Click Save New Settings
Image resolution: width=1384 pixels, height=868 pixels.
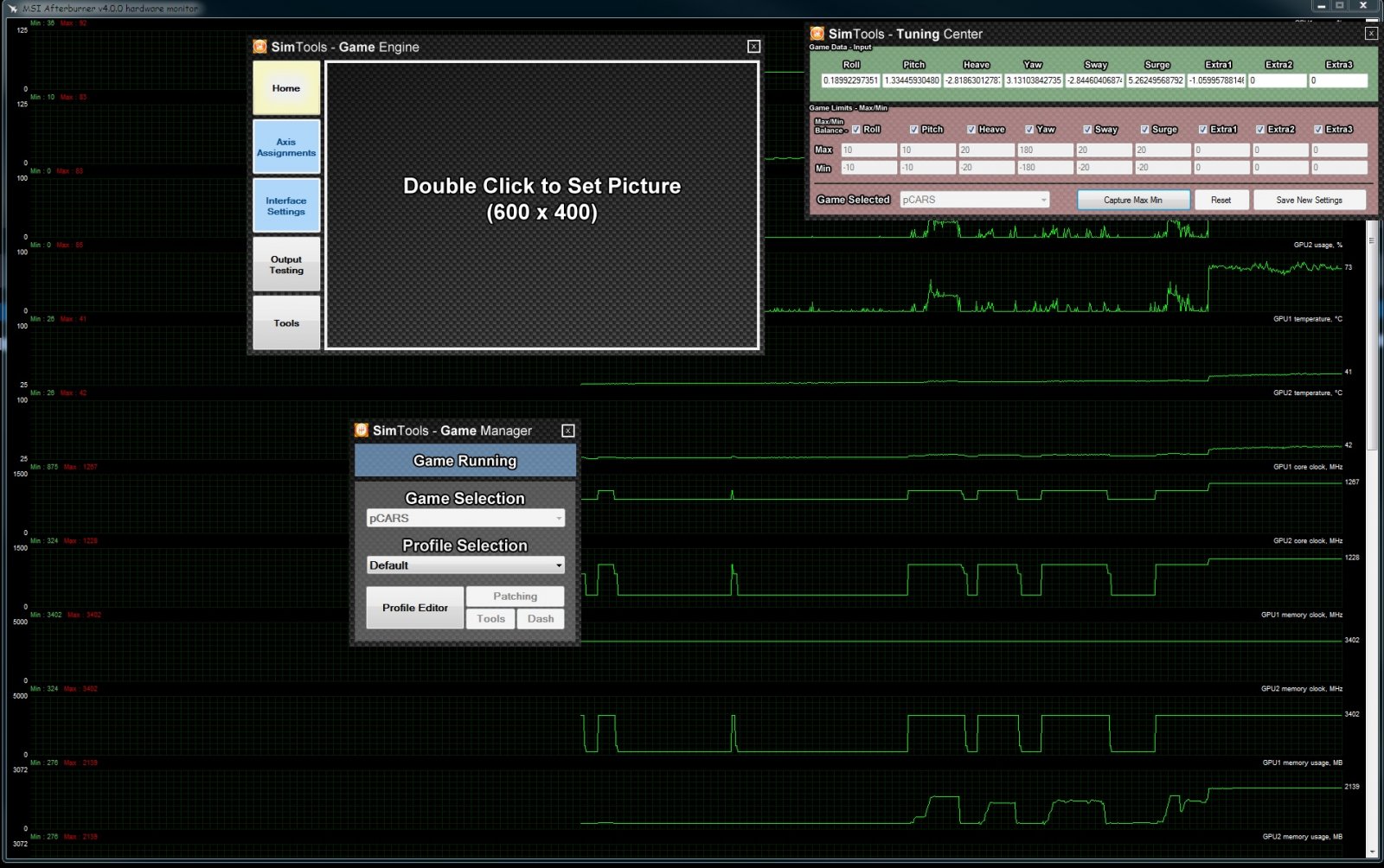[x=1310, y=200]
